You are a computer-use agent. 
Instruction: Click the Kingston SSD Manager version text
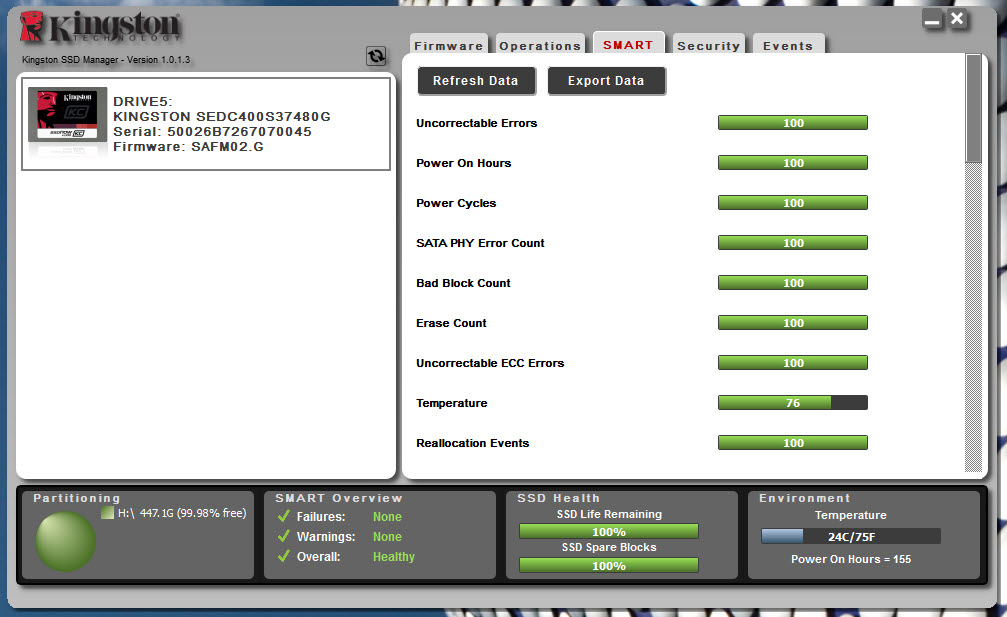pos(106,60)
